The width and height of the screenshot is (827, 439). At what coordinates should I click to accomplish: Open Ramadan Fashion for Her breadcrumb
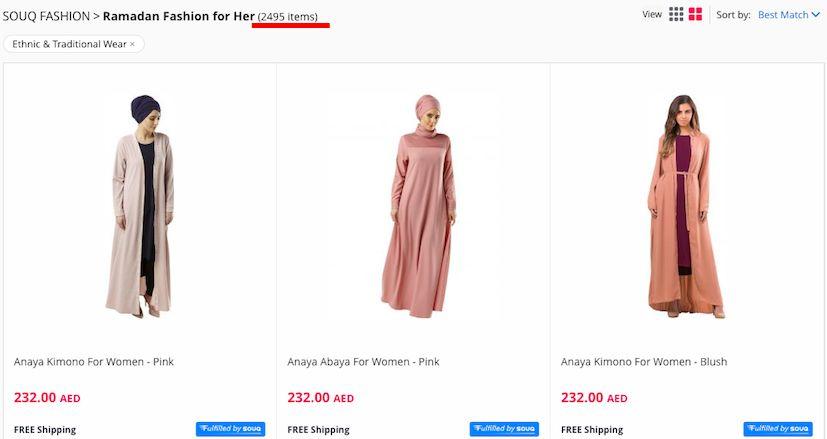click(x=178, y=17)
